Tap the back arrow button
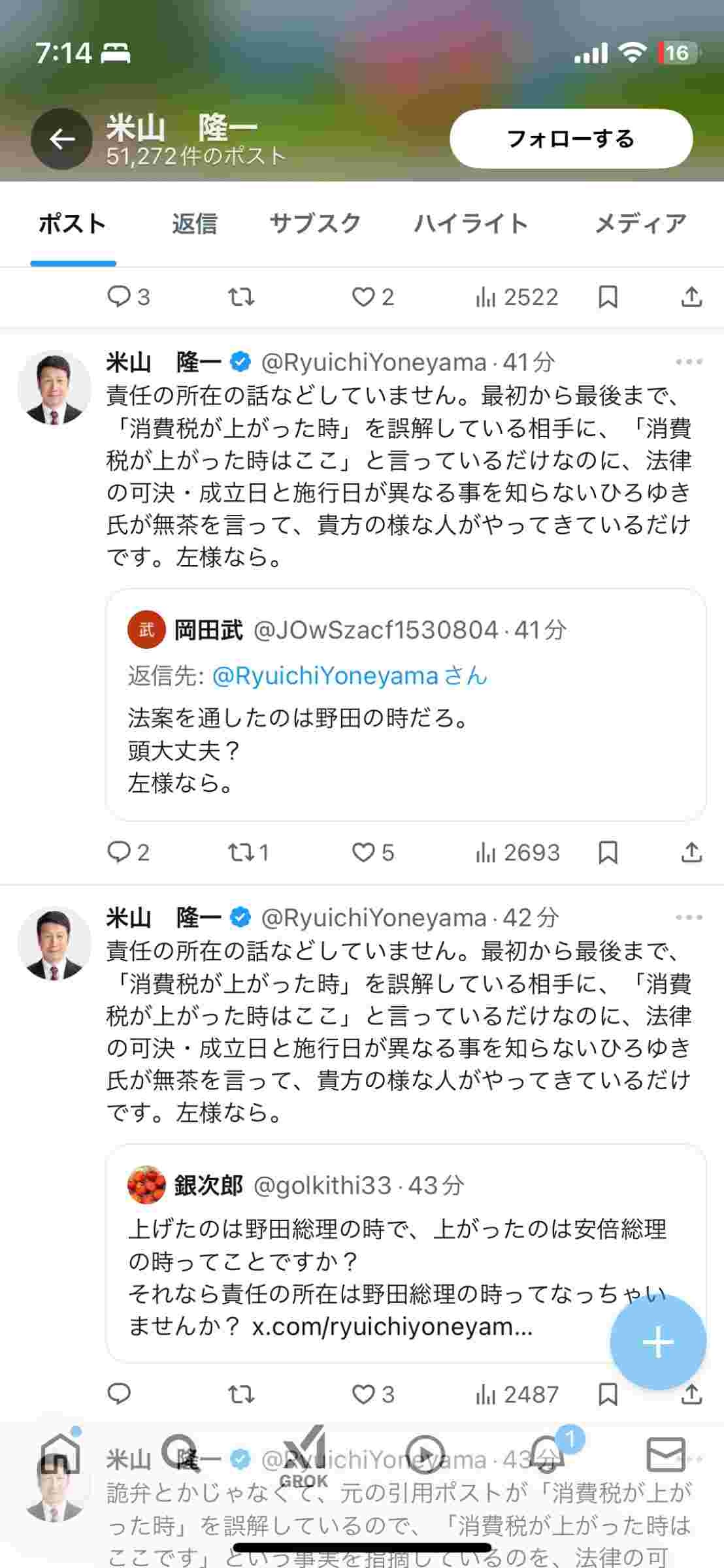 pos(61,139)
